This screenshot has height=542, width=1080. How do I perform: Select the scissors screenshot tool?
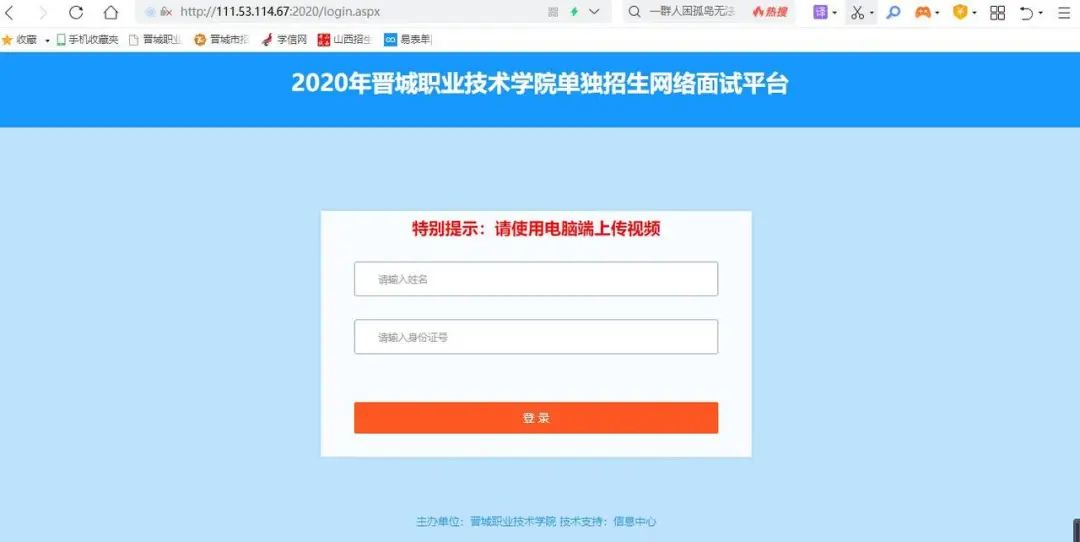coord(858,12)
